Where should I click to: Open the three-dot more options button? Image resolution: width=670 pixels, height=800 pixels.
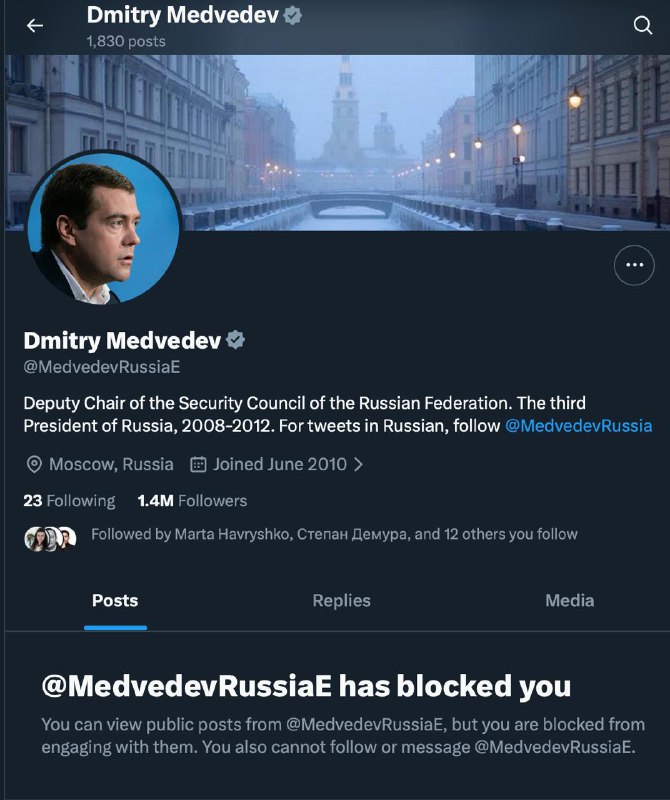pyautogui.click(x=633, y=265)
